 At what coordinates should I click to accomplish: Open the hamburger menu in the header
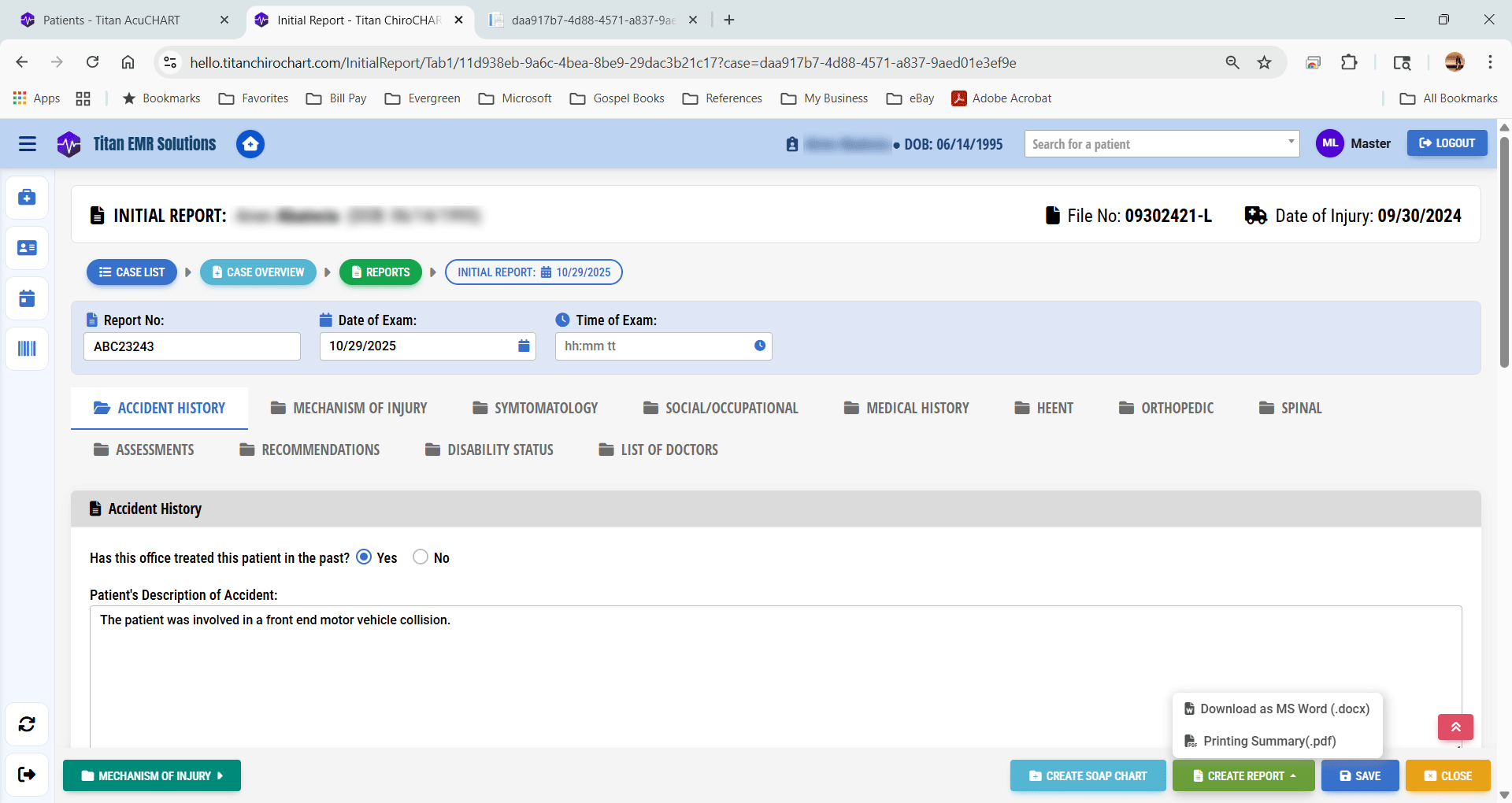27,144
